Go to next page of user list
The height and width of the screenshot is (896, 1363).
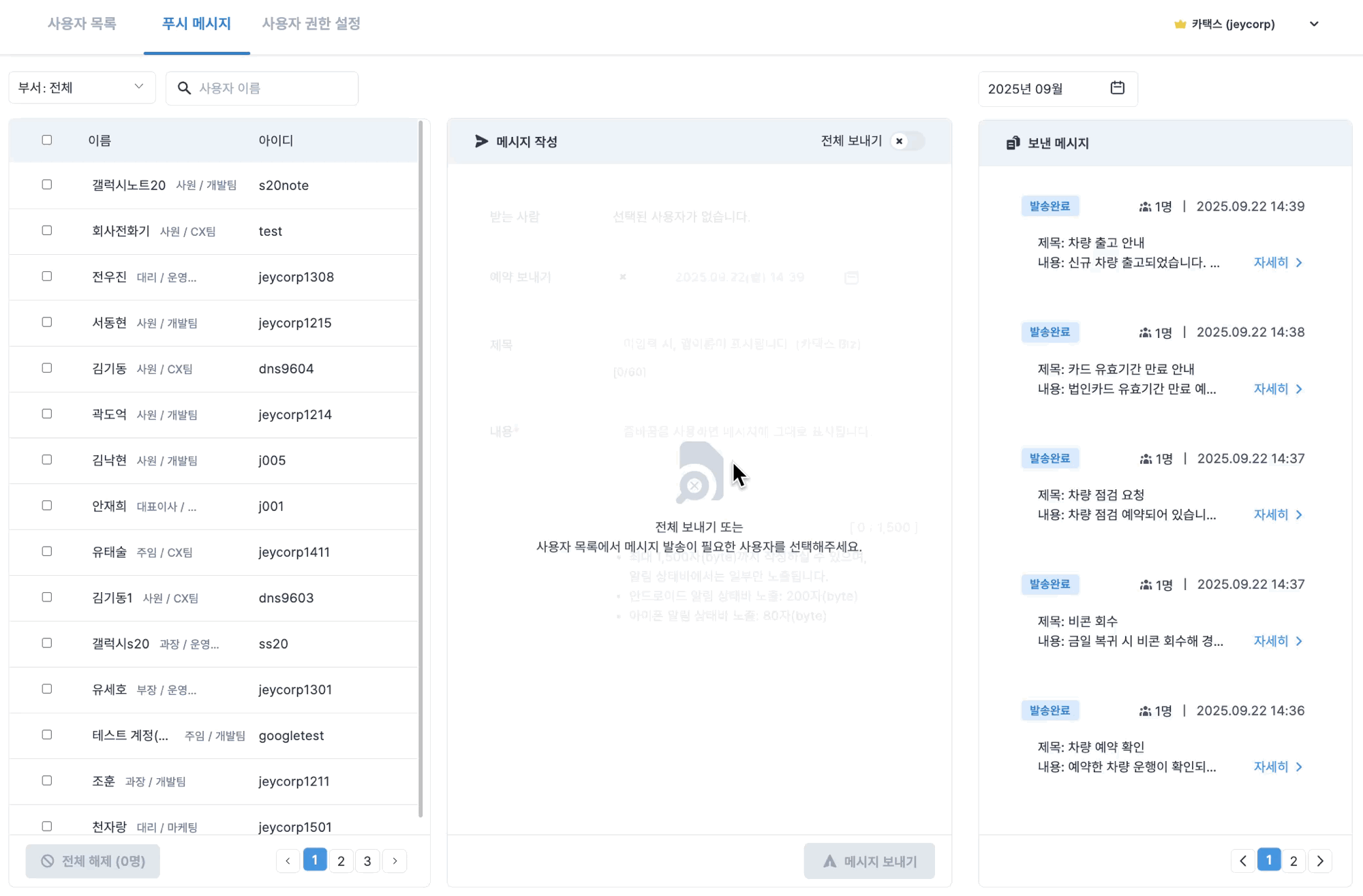click(x=395, y=861)
